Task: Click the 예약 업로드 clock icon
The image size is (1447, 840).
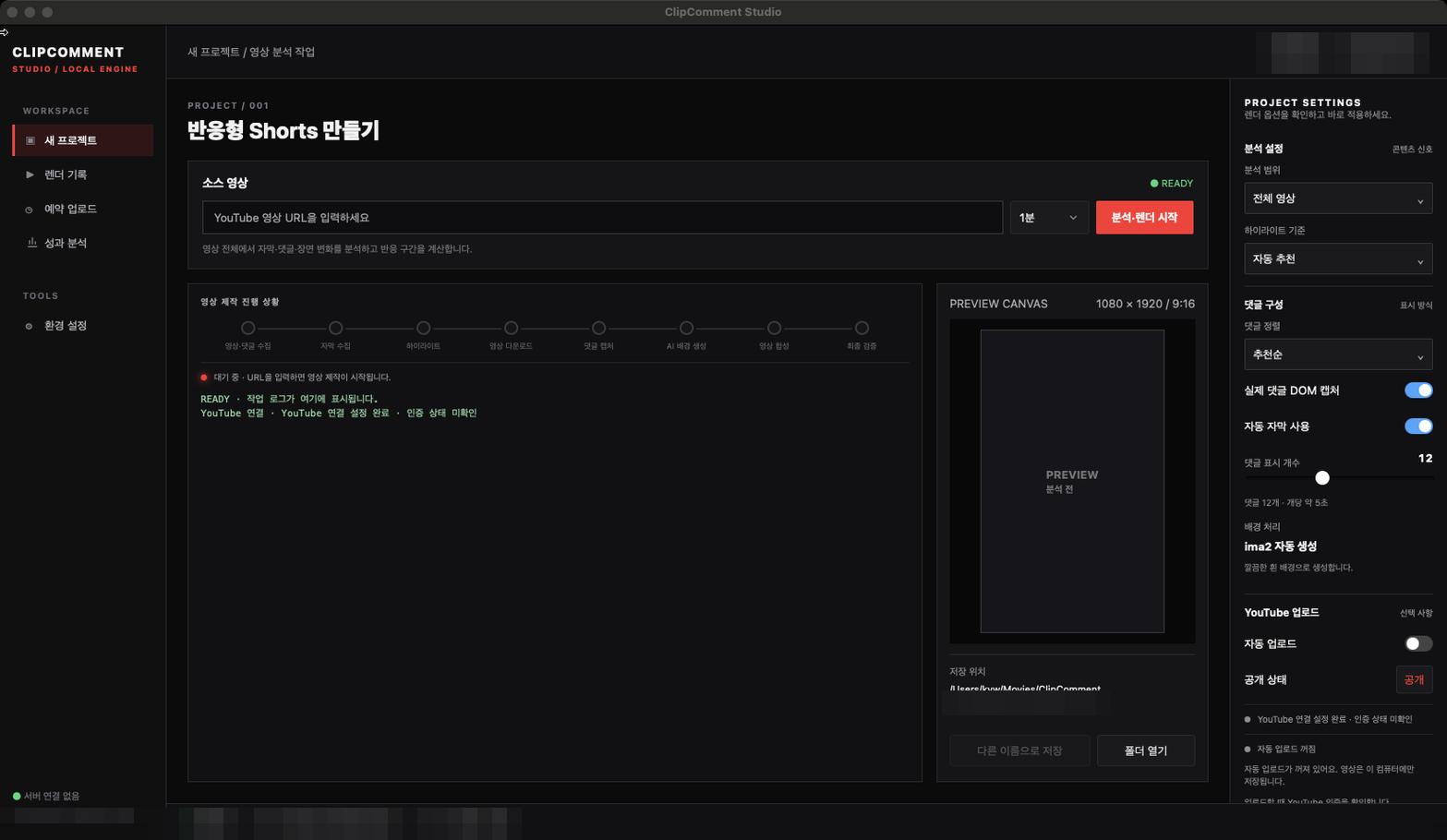Action: [x=30, y=210]
